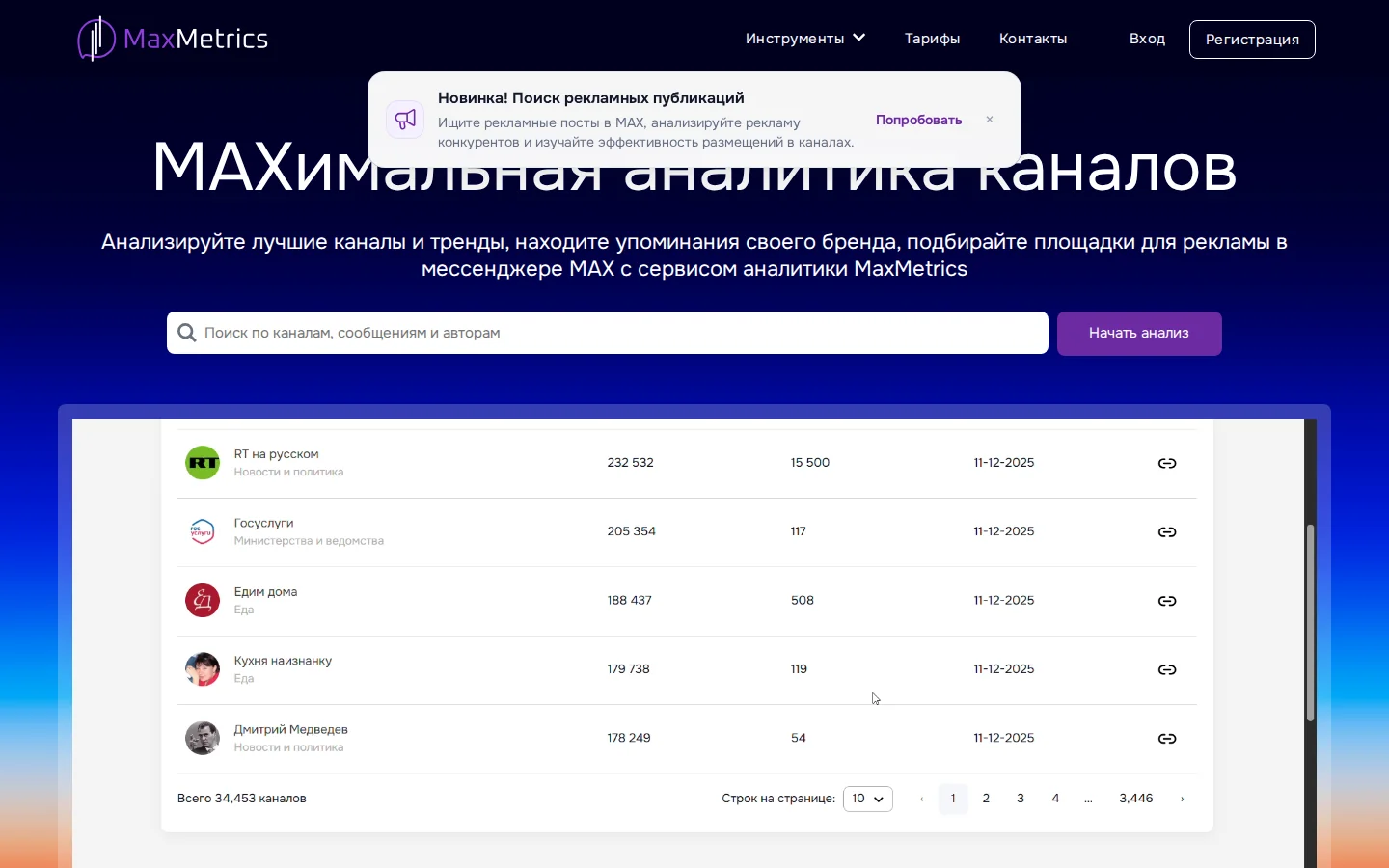Click subscriber count 179 738

click(x=629, y=669)
